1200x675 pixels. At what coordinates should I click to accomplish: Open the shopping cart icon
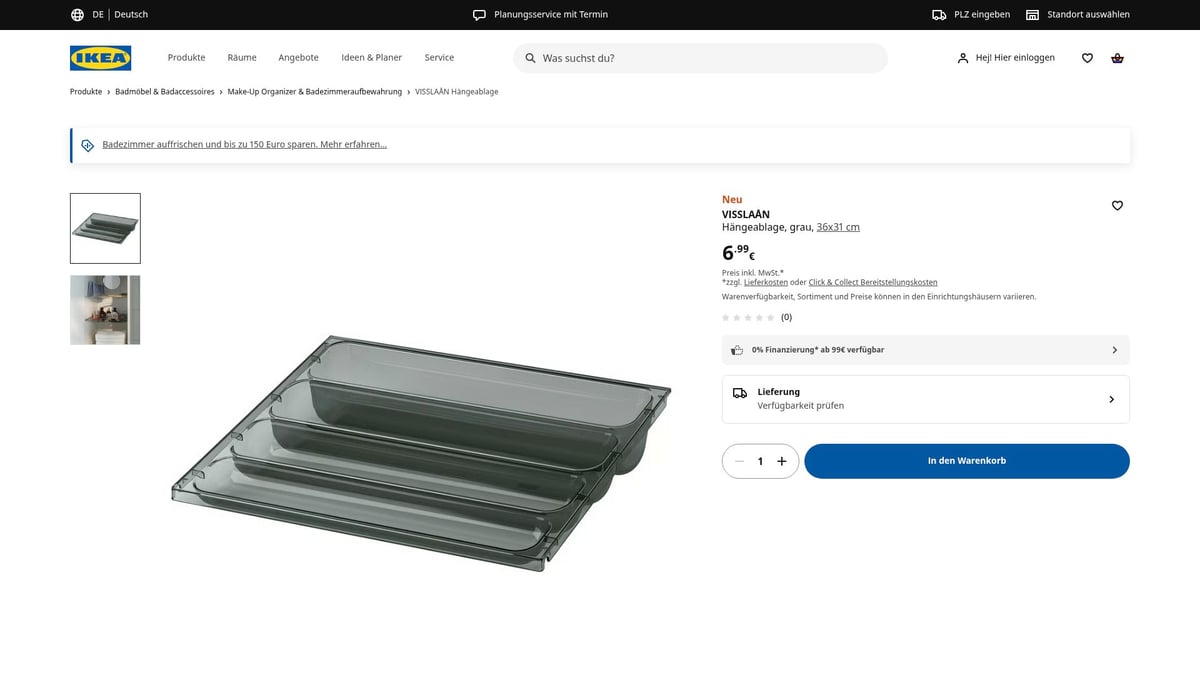[x=1117, y=58]
